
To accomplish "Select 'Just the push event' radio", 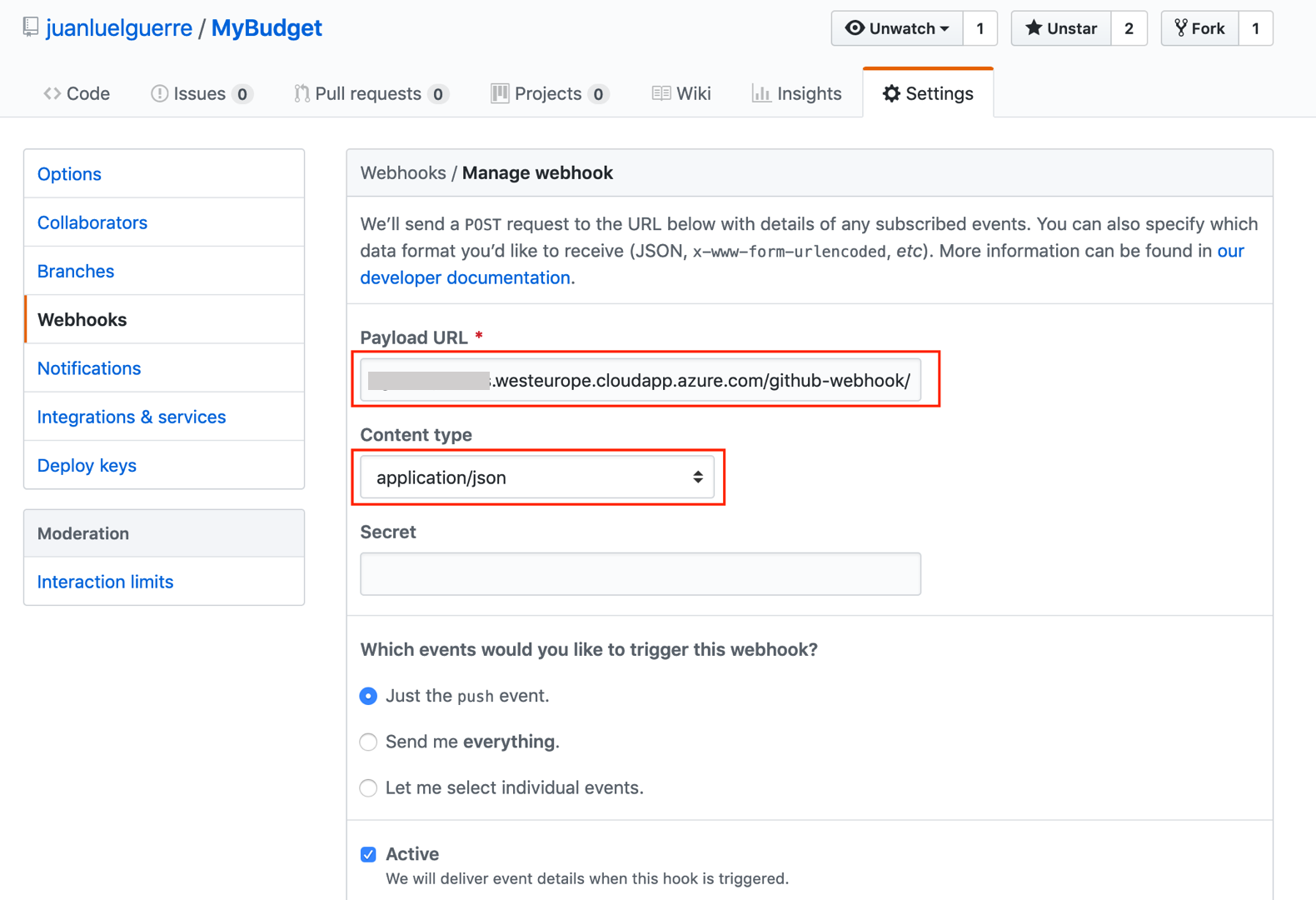I will click(x=368, y=696).
